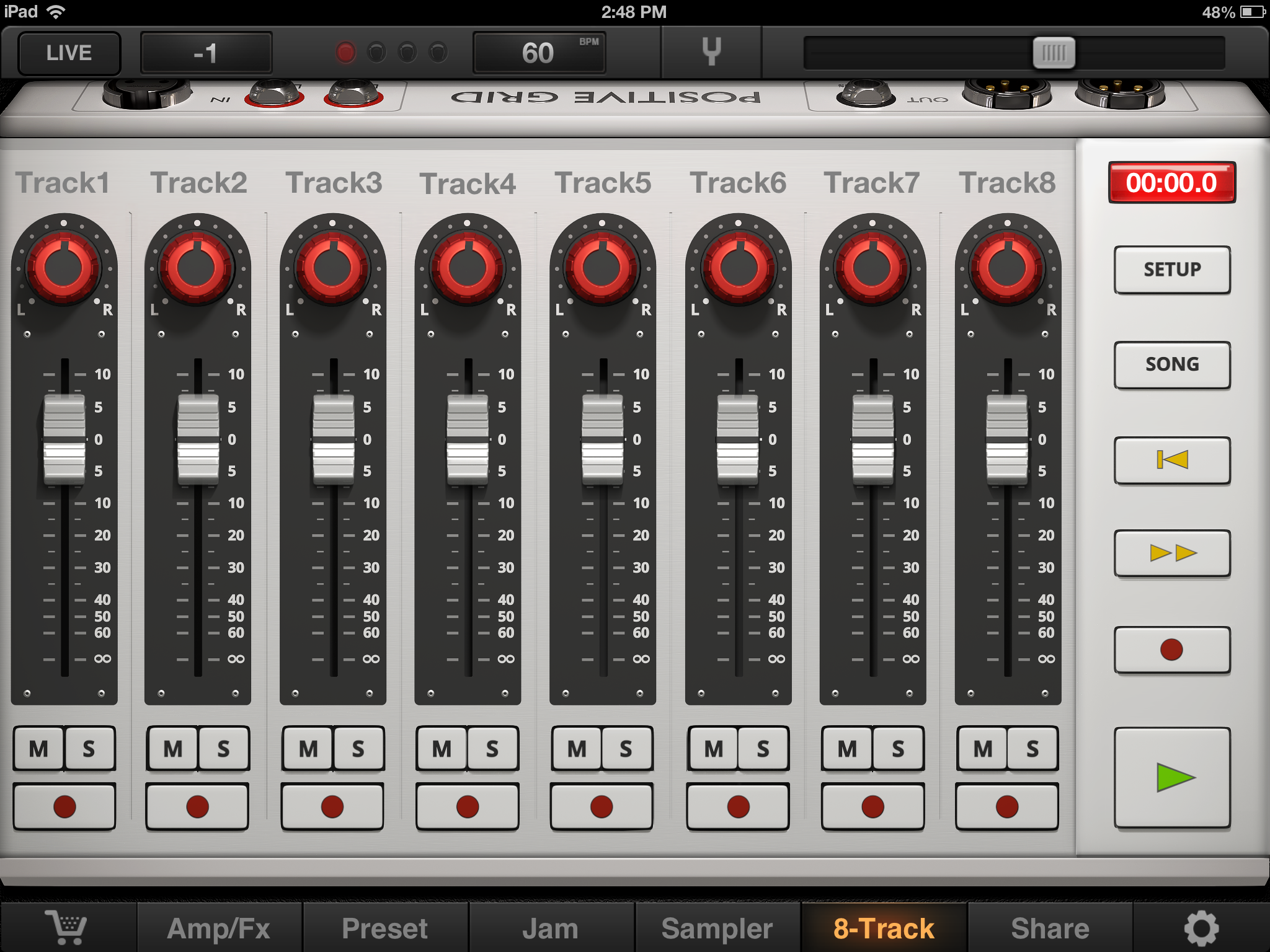
Task: Rewind to the start of song
Action: 1172,460
